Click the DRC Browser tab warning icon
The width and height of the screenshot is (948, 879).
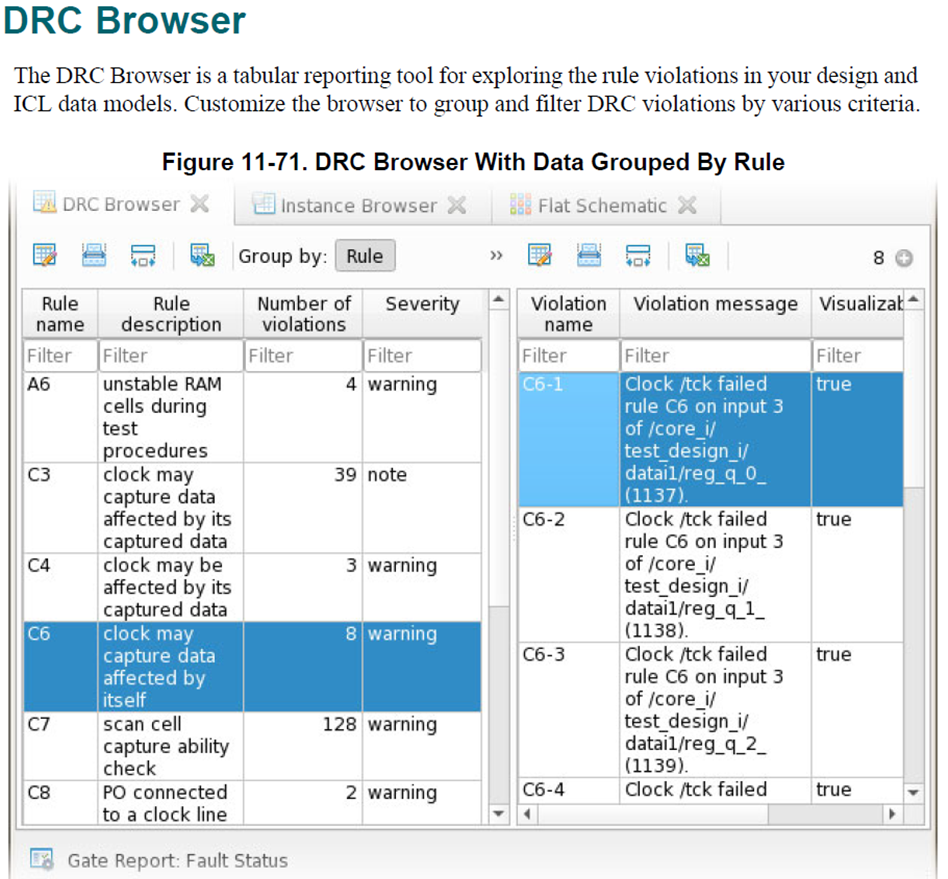click(x=44, y=203)
